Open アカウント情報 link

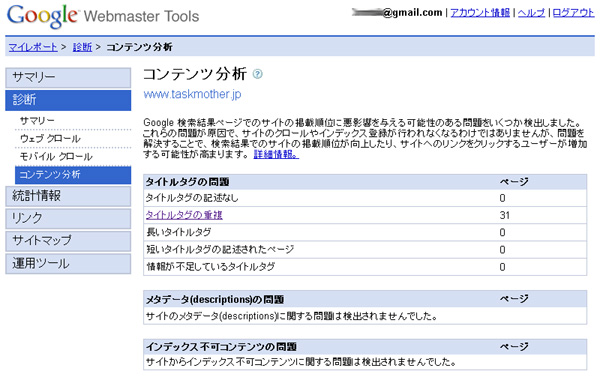[x=480, y=13]
